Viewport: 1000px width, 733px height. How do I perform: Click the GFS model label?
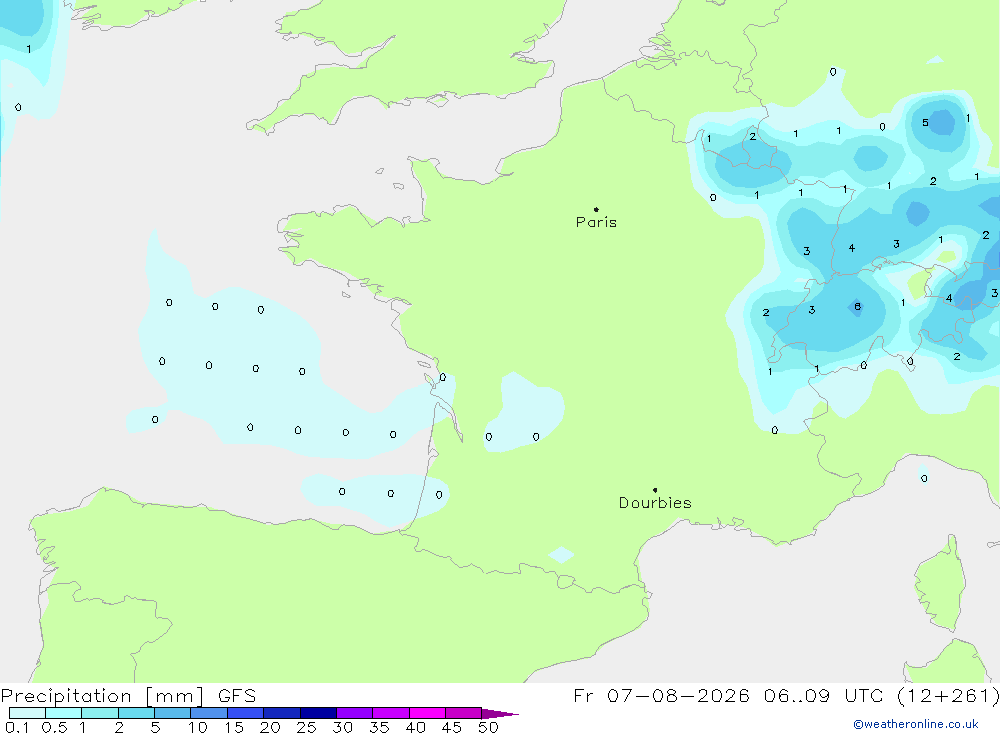click(x=237, y=696)
